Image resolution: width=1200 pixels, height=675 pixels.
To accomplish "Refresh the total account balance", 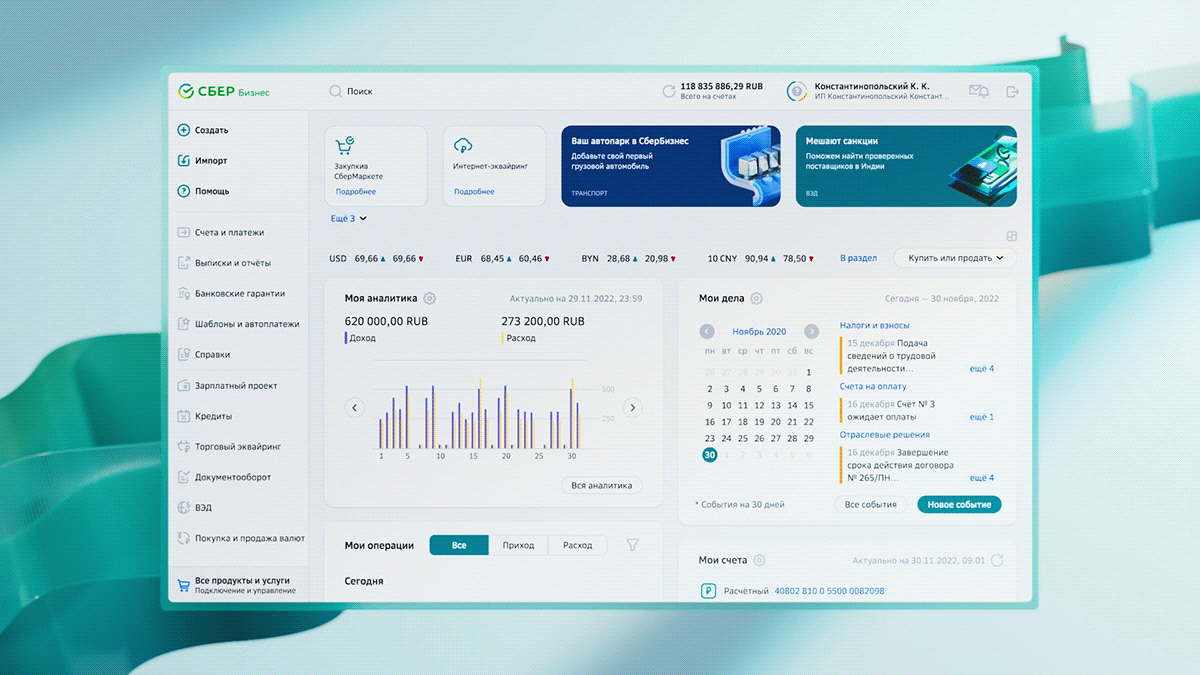I will pyautogui.click(x=668, y=91).
